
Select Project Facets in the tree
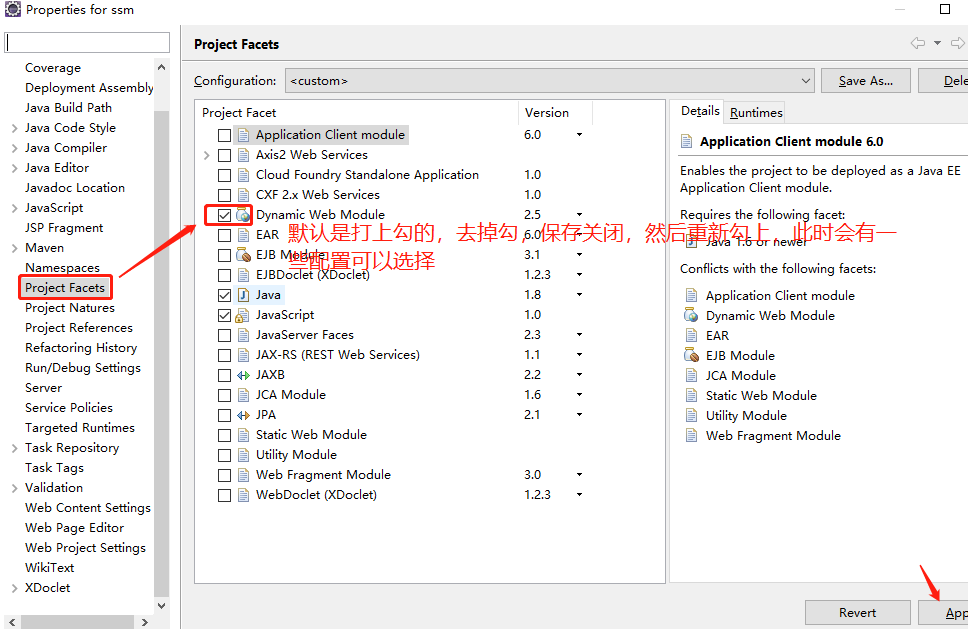[x=65, y=288]
